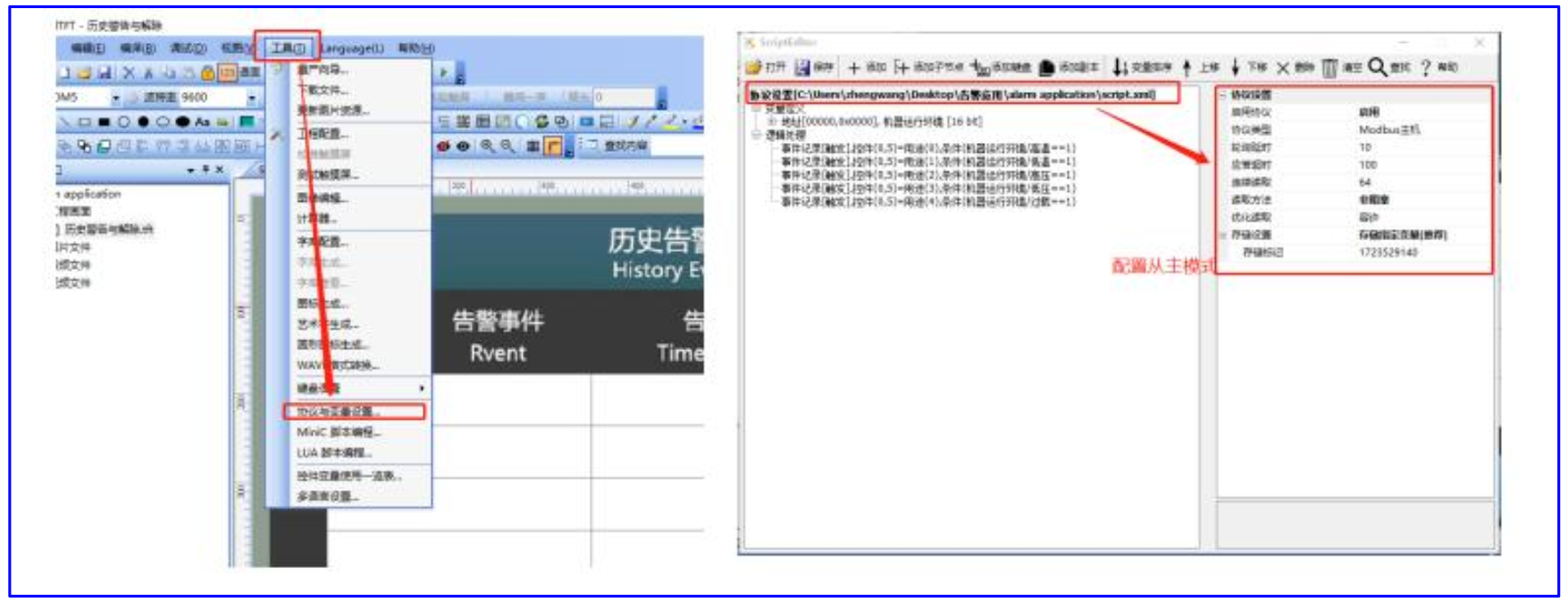The width and height of the screenshot is (1568, 602).
Task: Open the baud rate 9600 dropdown
Action: (252, 97)
